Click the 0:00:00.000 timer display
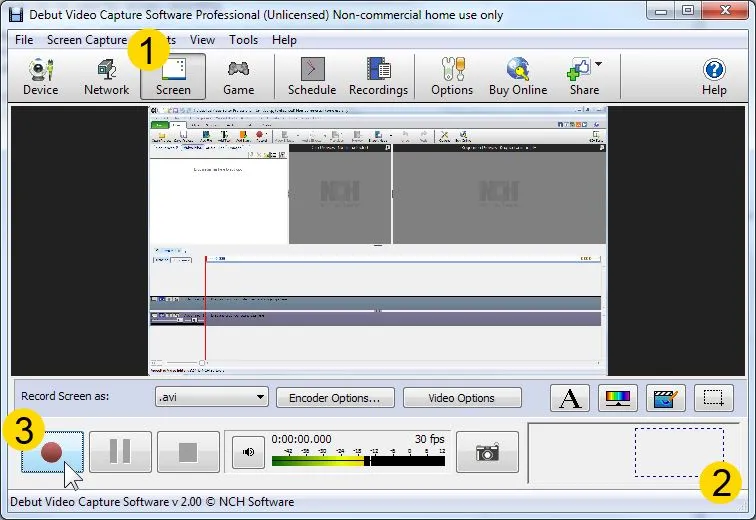This screenshot has width=756, height=520. click(301, 439)
